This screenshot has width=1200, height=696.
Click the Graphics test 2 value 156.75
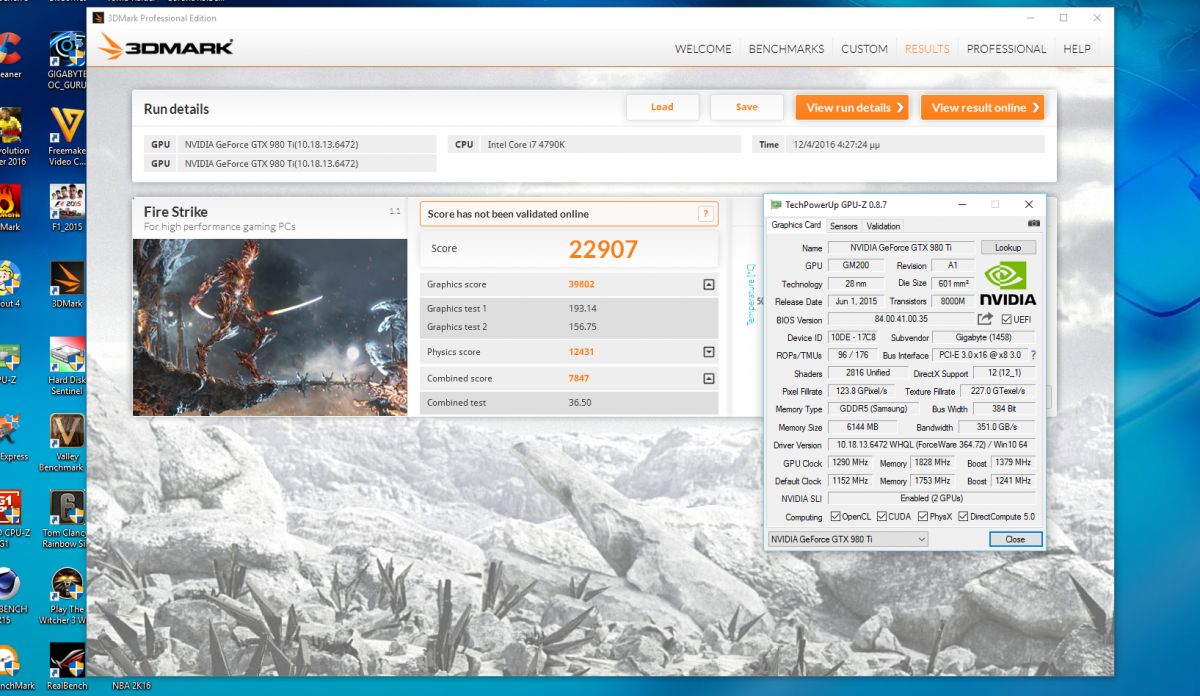point(582,327)
